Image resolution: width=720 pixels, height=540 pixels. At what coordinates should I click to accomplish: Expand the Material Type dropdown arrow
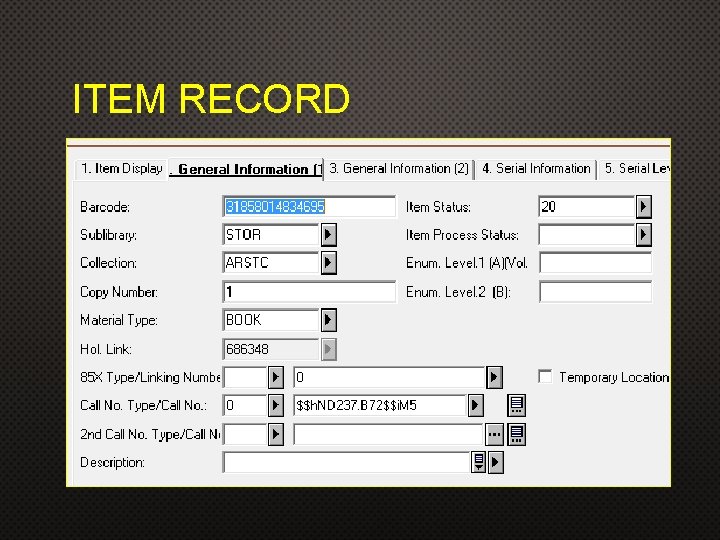pyautogui.click(x=328, y=320)
